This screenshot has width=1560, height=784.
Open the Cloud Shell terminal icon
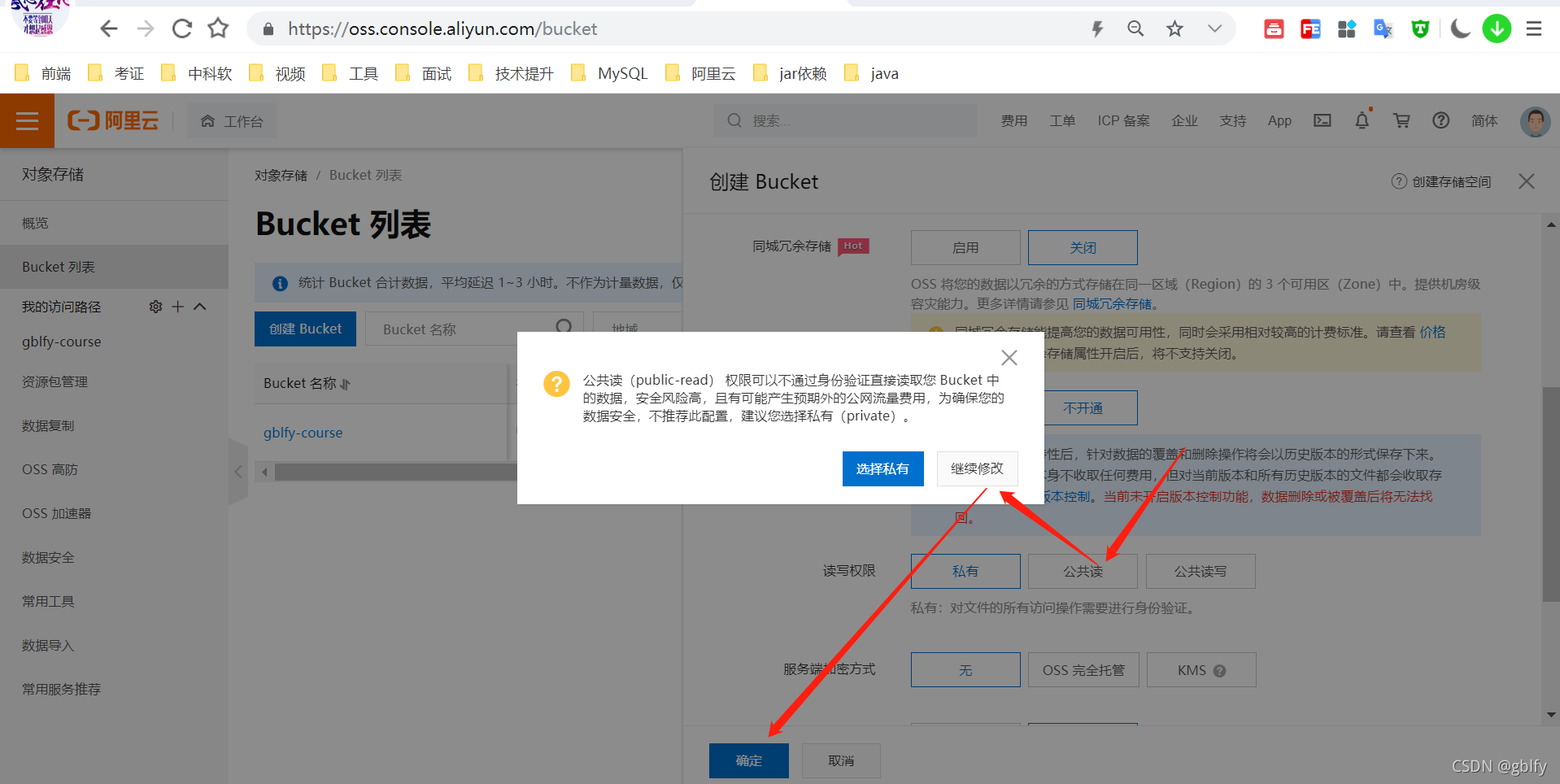click(x=1322, y=120)
